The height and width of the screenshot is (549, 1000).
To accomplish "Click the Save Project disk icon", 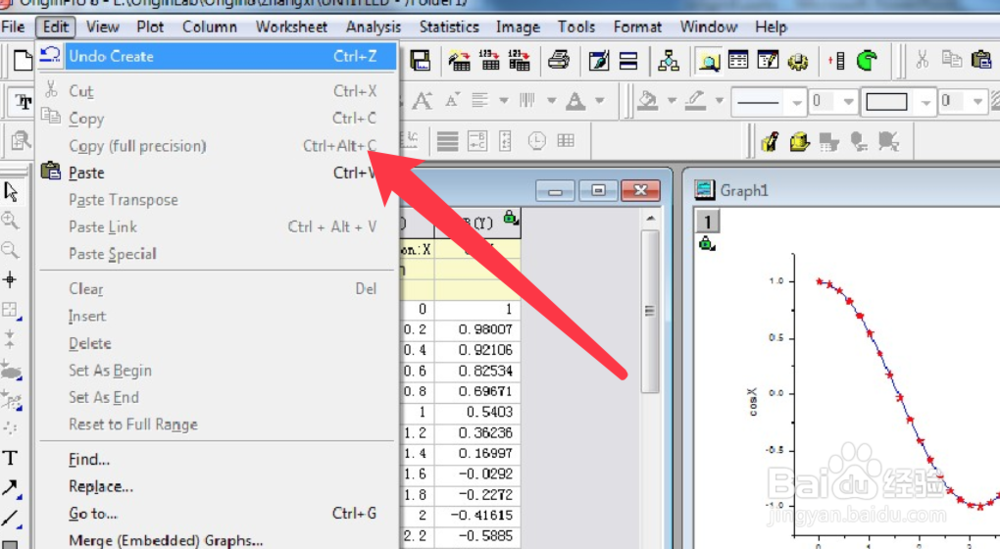I will 420,61.
